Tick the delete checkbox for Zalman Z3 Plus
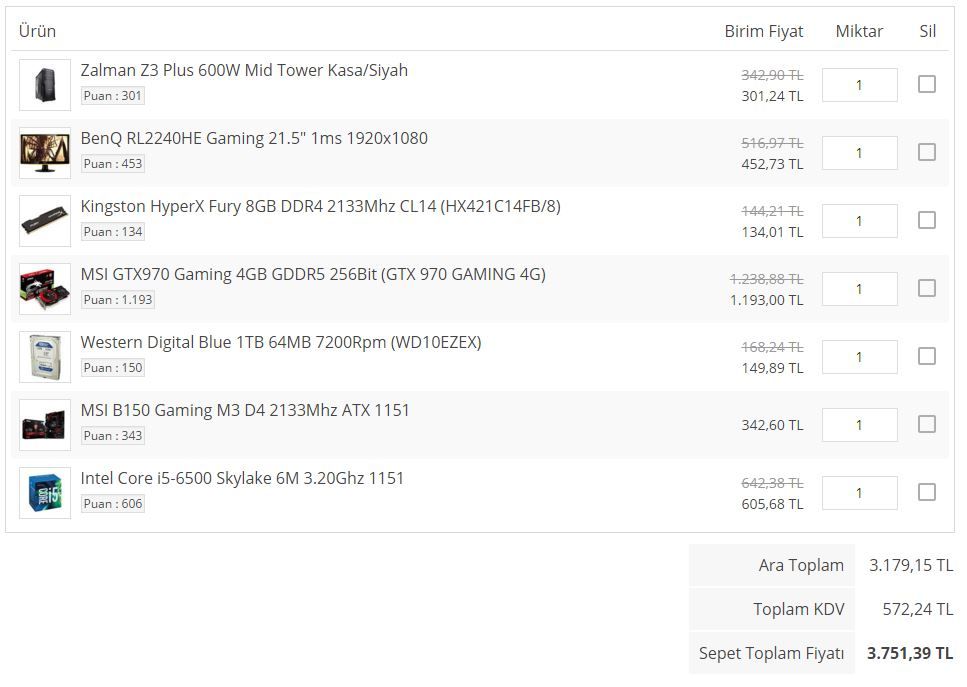 pyautogui.click(x=926, y=84)
